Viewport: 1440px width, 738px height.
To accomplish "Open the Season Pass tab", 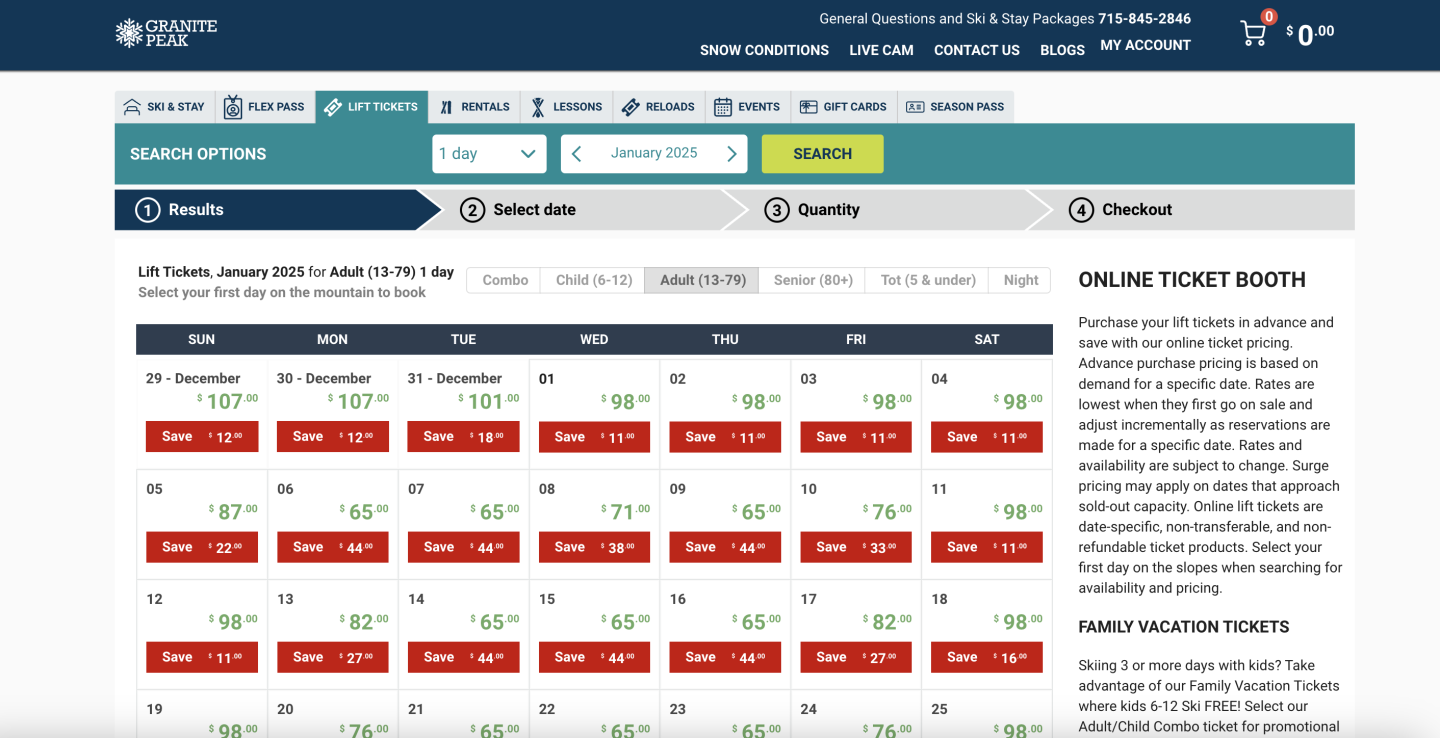I will 955,107.
